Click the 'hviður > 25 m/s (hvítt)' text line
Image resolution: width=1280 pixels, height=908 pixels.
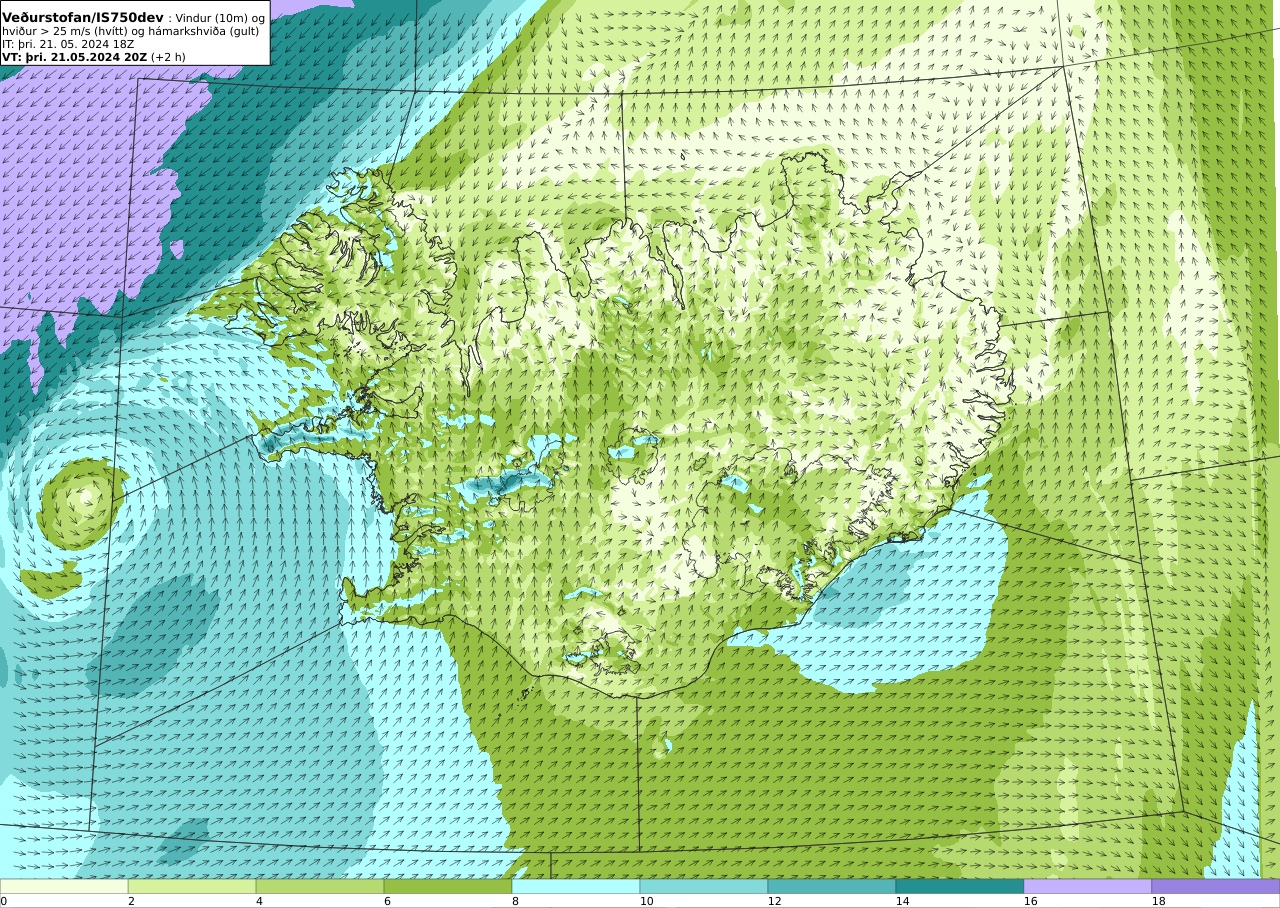point(130,31)
